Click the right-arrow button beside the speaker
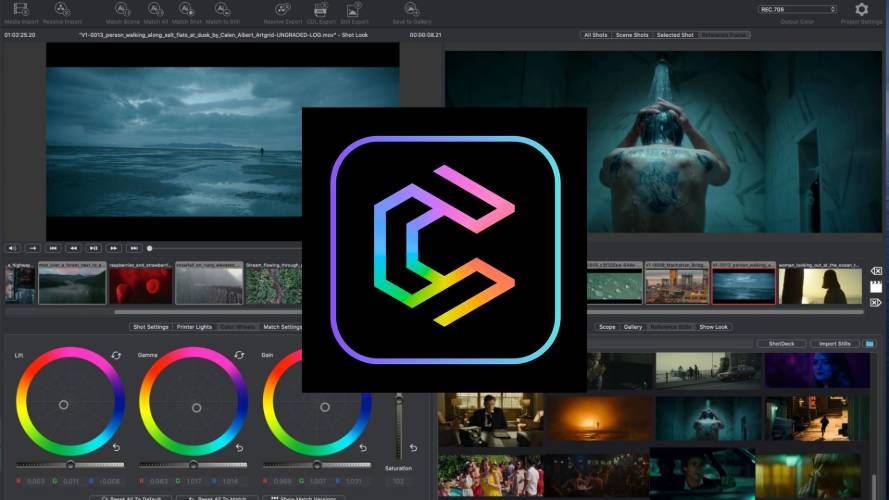Screen dimensions: 889x500 tap(33, 248)
